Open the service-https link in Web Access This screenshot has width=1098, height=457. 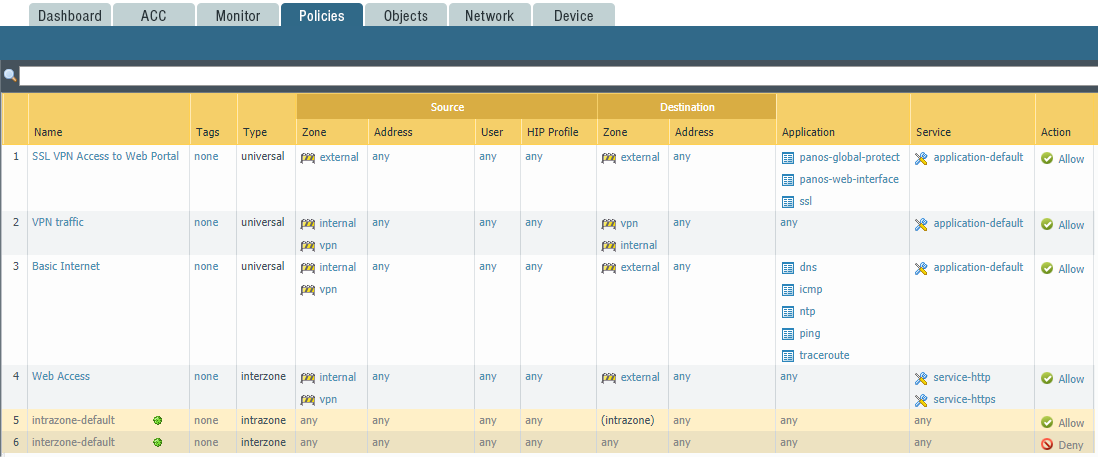click(x=964, y=399)
